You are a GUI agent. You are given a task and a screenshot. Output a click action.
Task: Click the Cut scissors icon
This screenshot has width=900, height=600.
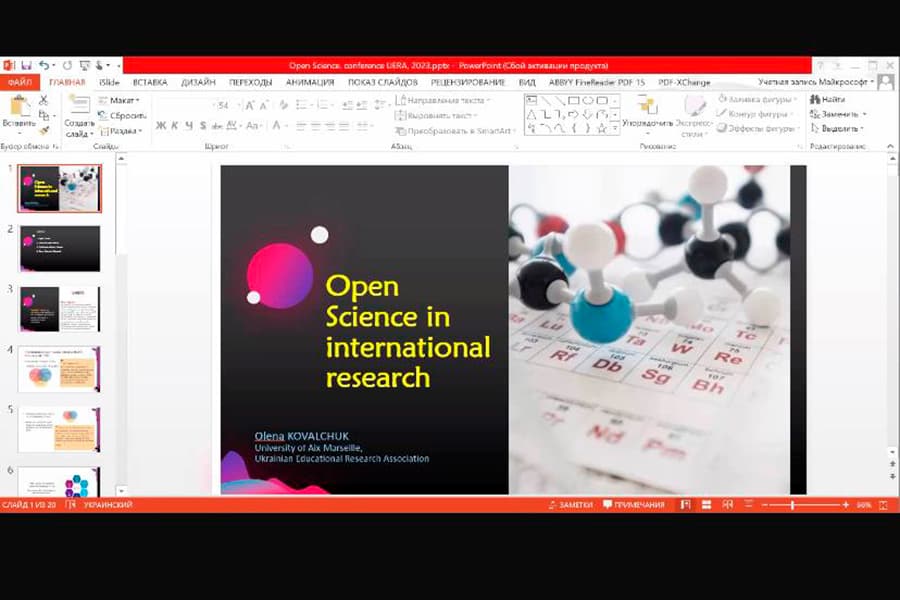(44, 100)
